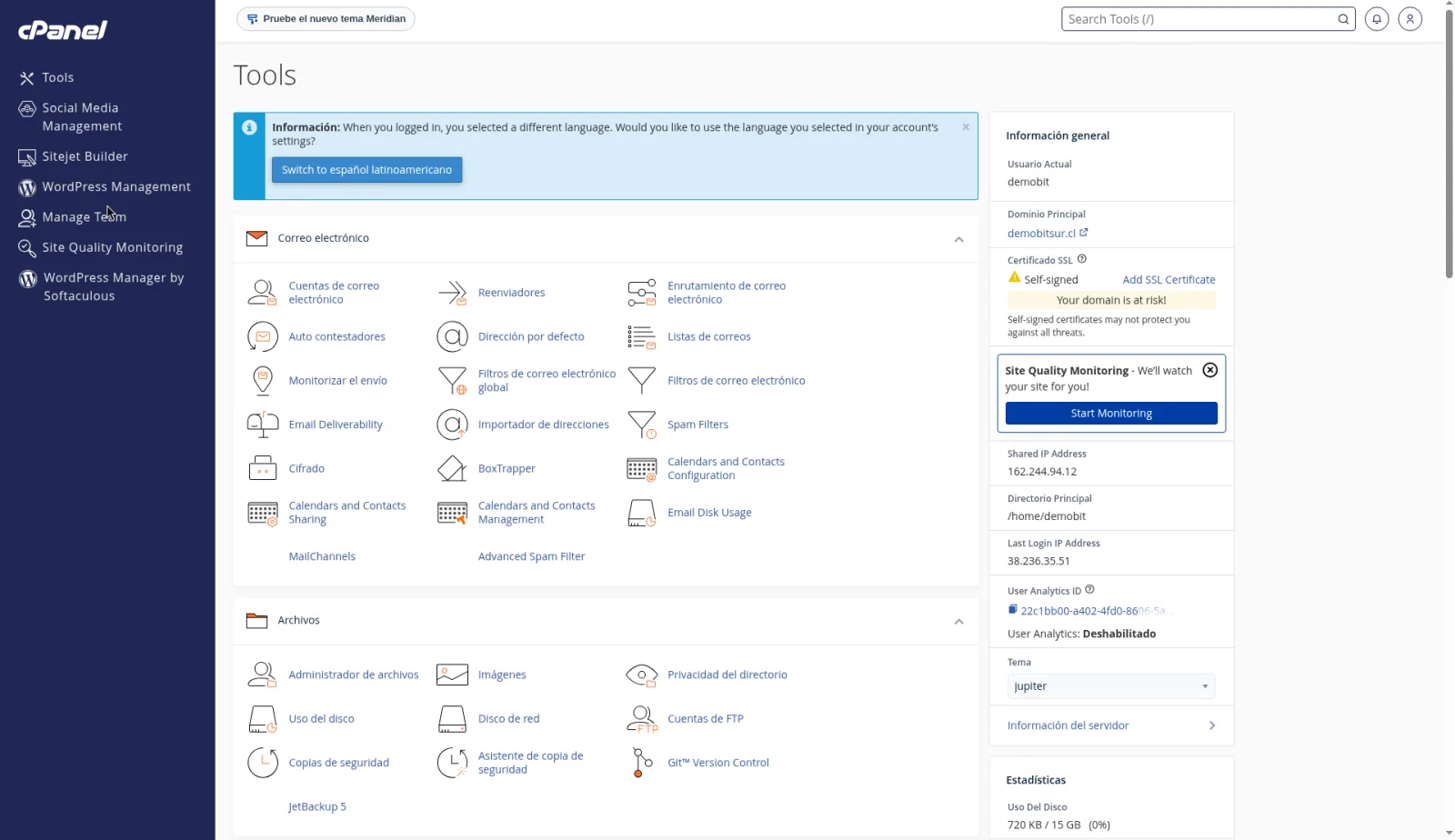Open the Tema jupiter dropdown
Viewport: 1455px width, 840px height.
(x=1110, y=686)
